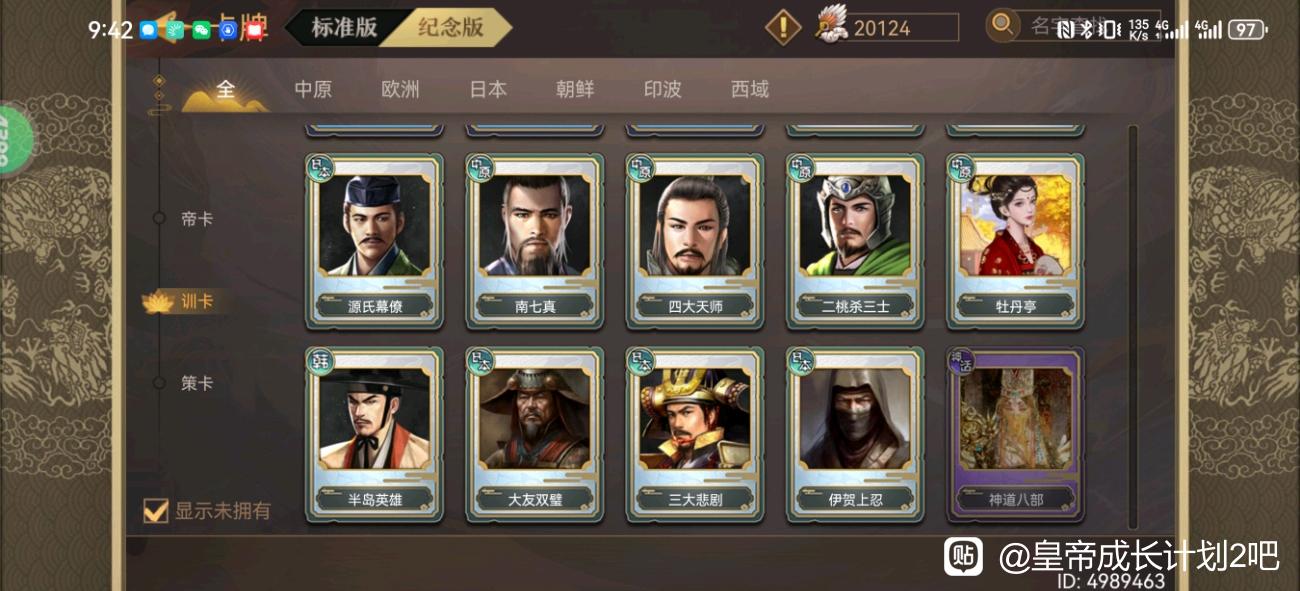The image size is (1300, 591).
Task: Open the 三大悲剧 card
Action: tap(695, 434)
